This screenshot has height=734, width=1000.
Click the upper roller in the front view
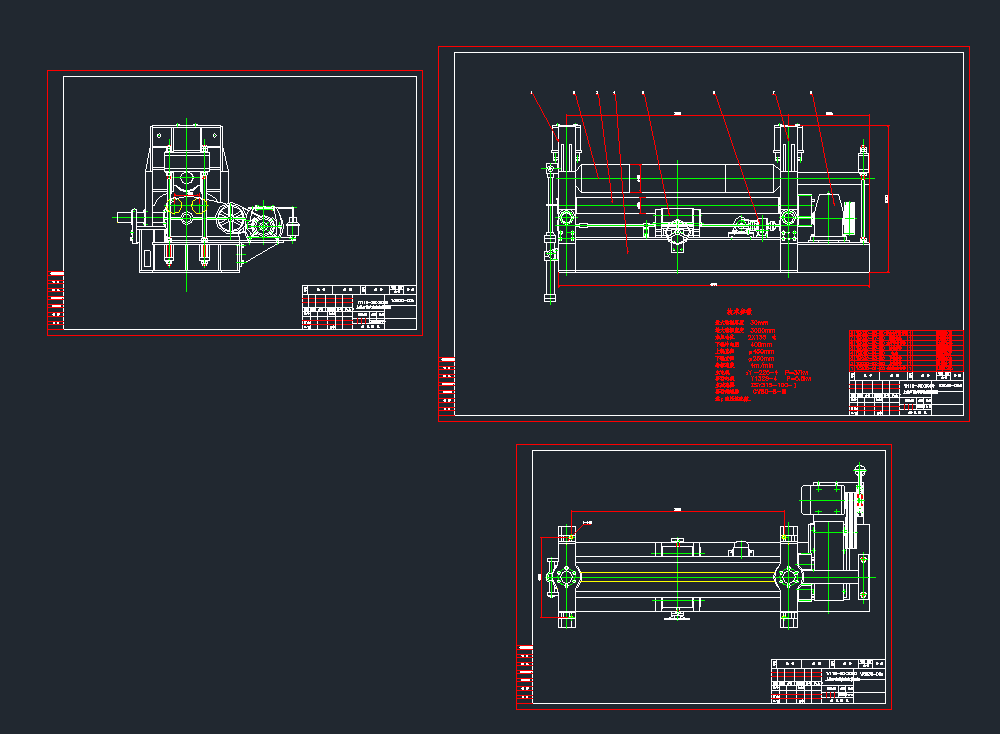tap(680, 179)
